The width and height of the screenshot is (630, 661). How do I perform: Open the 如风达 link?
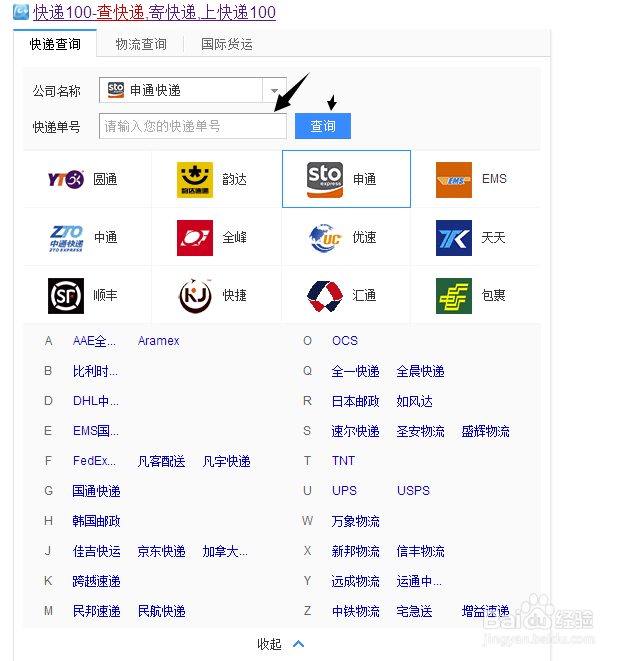(415, 401)
